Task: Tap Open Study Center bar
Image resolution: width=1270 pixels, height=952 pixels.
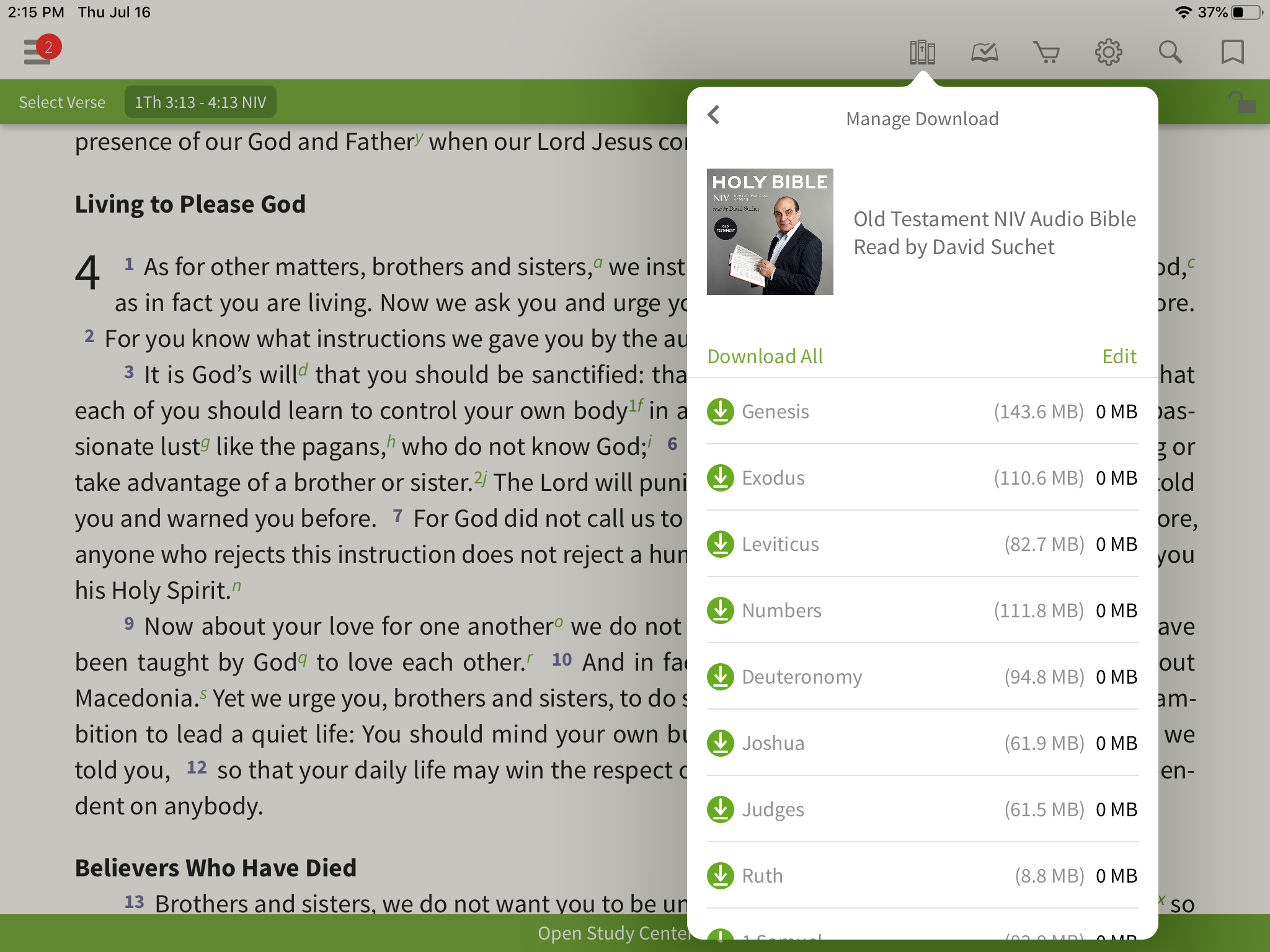Action: click(x=614, y=933)
